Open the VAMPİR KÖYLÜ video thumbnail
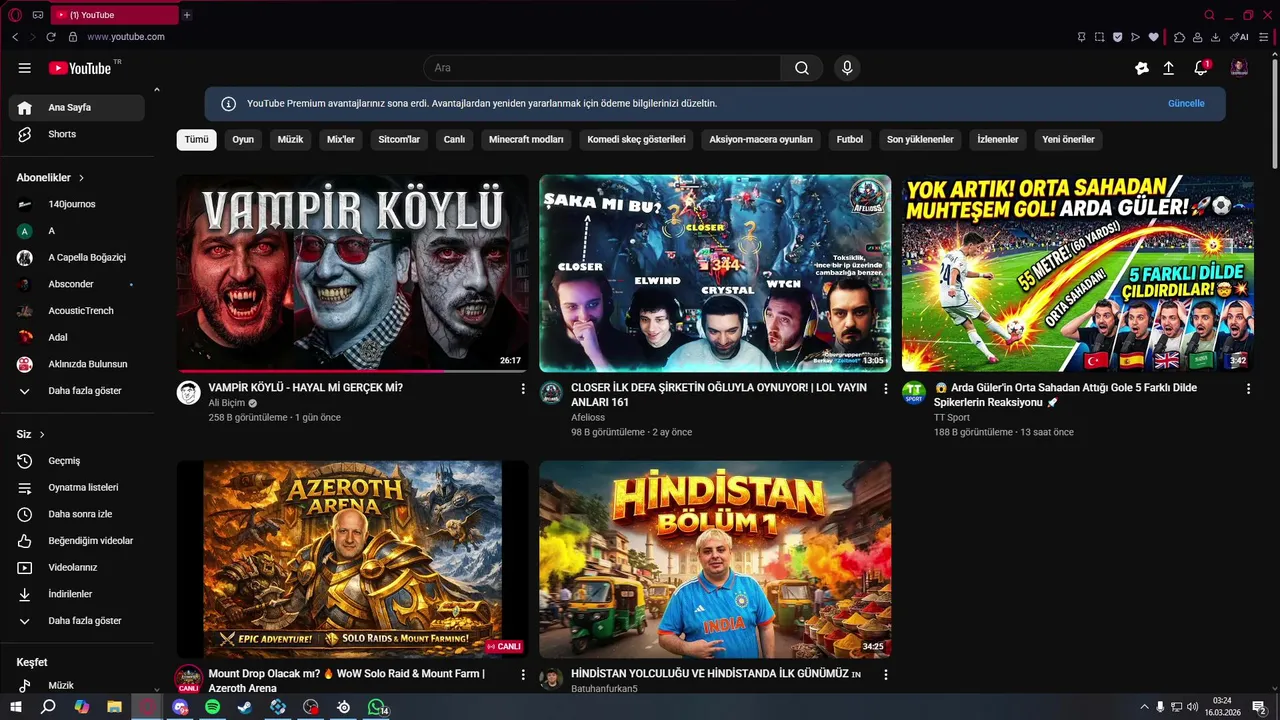1280x720 pixels. coord(353,274)
